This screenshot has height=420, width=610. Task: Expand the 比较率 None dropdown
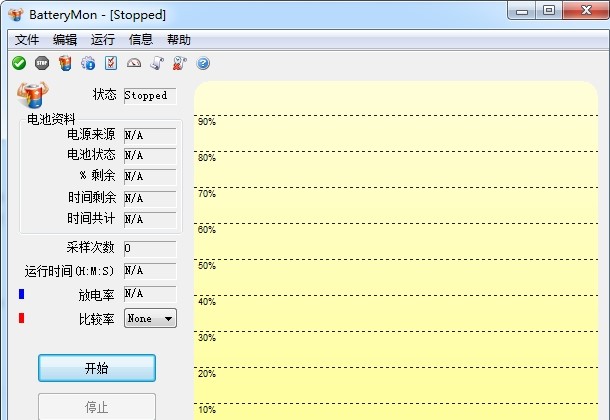coord(150,318)
